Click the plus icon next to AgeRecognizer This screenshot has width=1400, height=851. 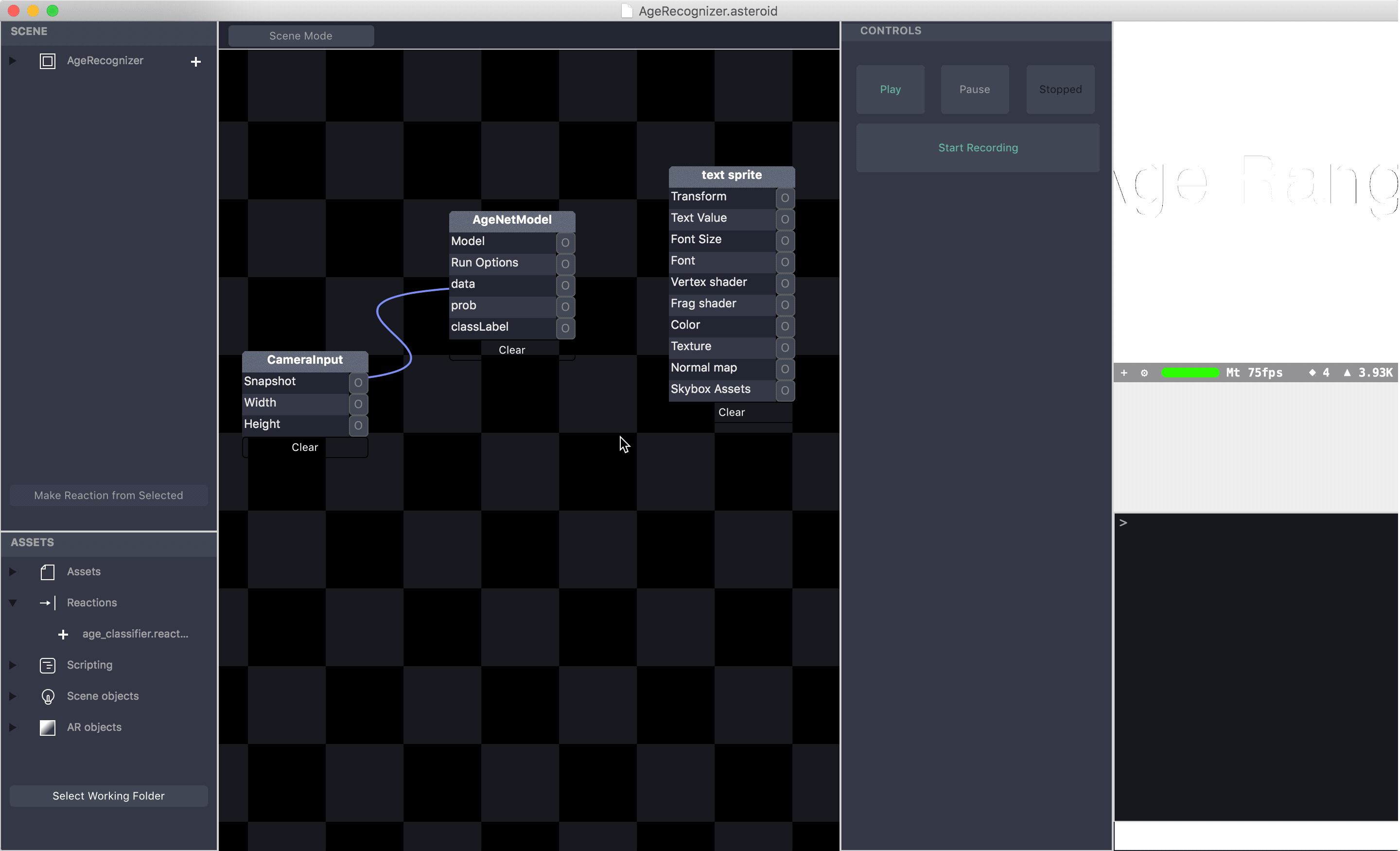[x=195, y=61]
